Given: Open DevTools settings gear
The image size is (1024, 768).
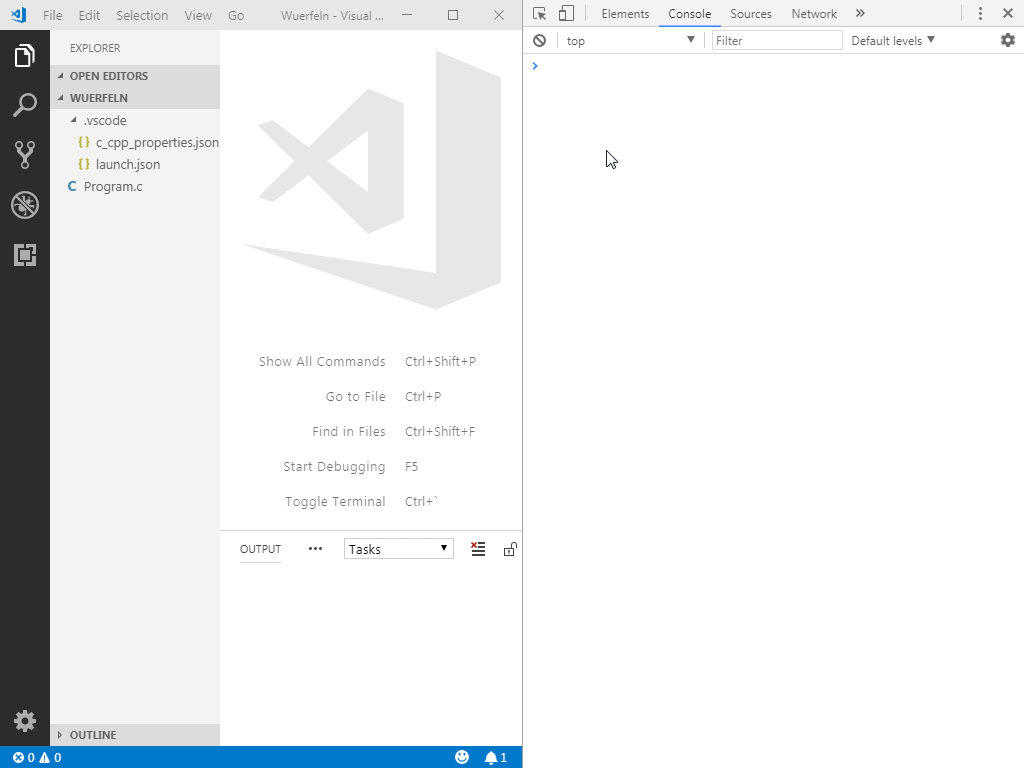Looking at the screenshot, I should [1007, 40].
